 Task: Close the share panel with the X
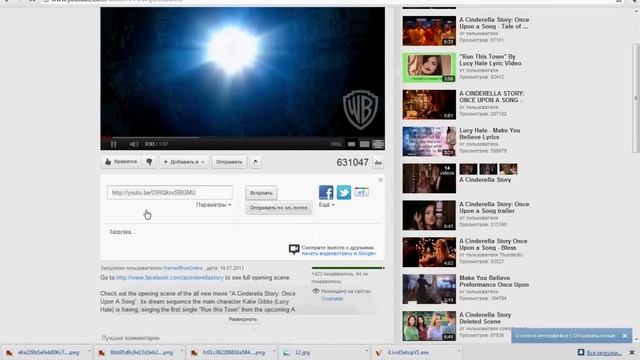point(380,180)
